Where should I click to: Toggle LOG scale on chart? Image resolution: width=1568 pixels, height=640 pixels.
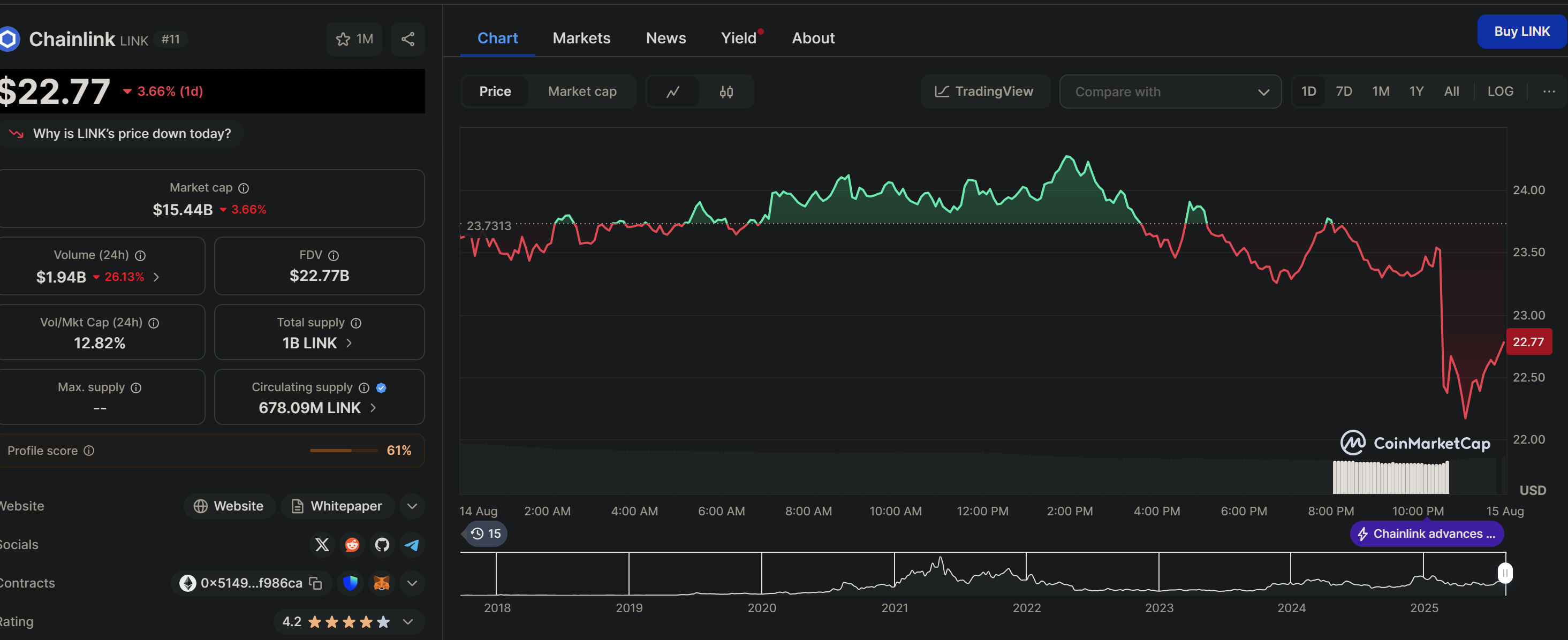[x=1500, y=92]
